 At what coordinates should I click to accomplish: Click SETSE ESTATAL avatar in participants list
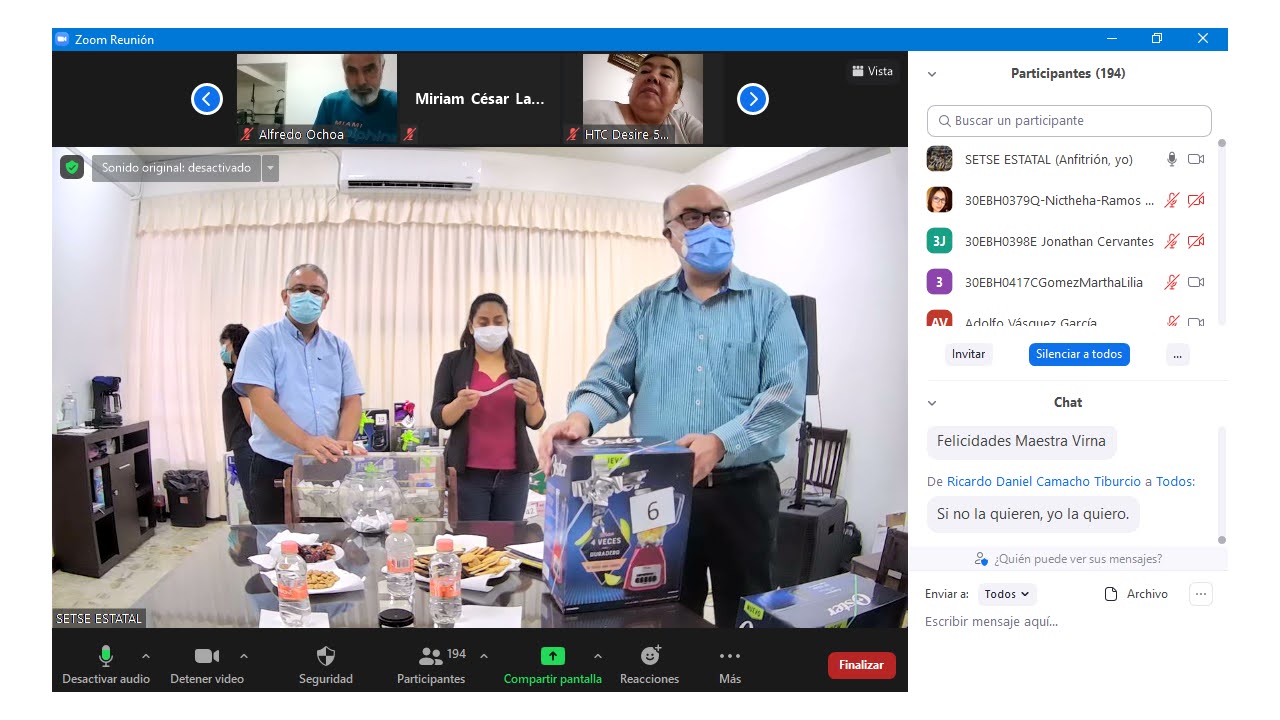coord(939,159)
